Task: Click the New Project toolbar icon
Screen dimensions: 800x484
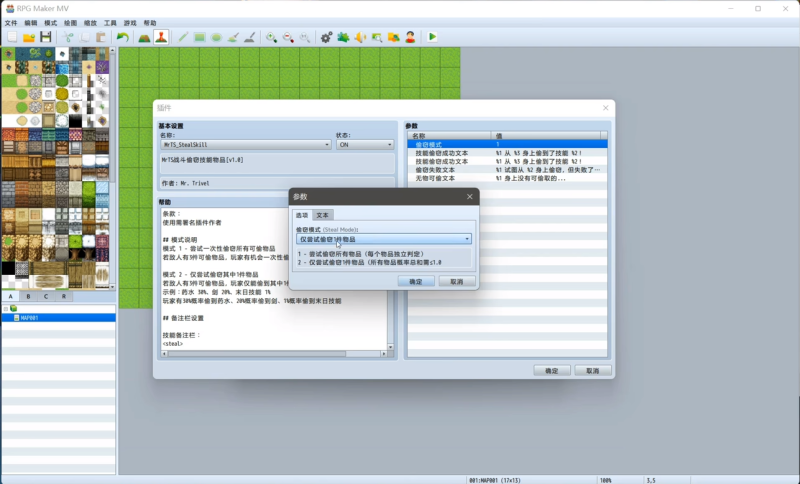Action: coord(12,37)
